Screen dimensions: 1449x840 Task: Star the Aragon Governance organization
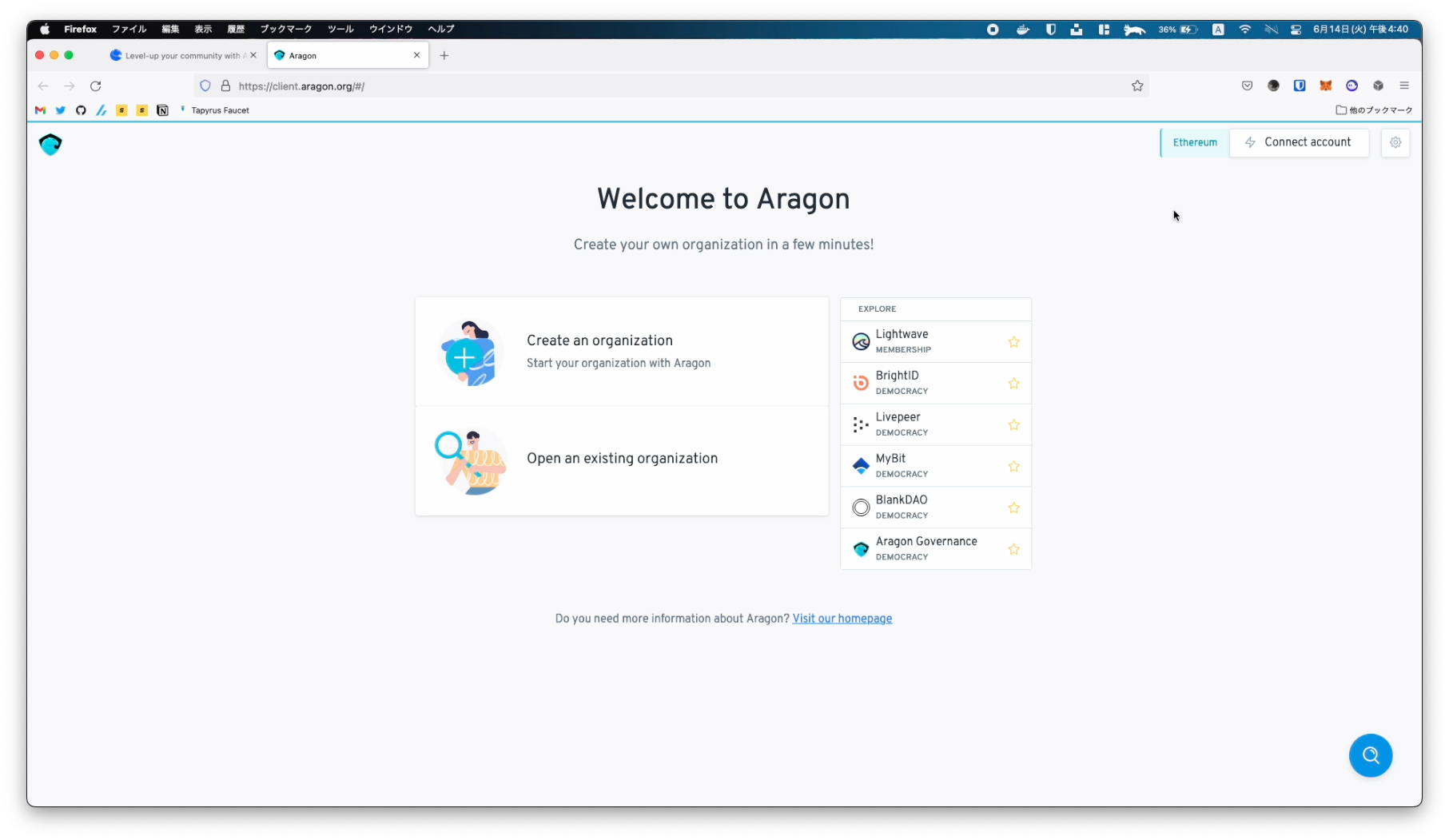click(1013, 549)
